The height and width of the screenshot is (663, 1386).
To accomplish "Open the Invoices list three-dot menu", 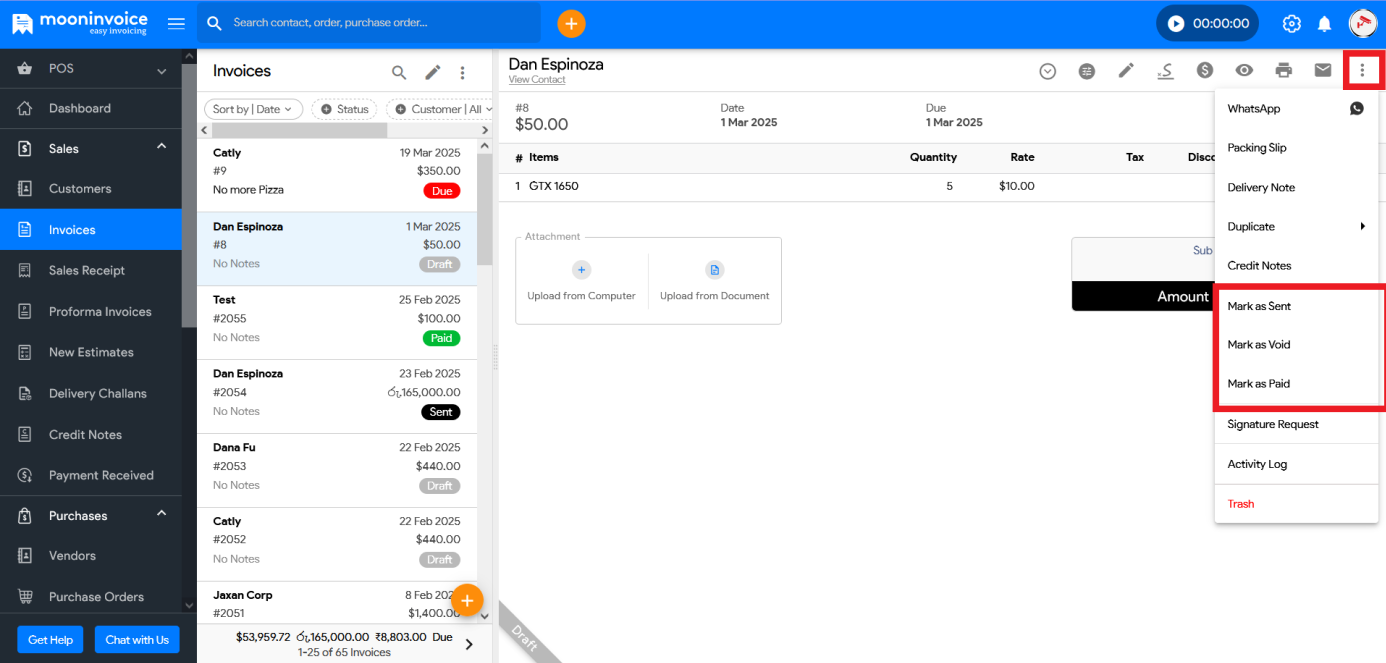I will 462,72.
